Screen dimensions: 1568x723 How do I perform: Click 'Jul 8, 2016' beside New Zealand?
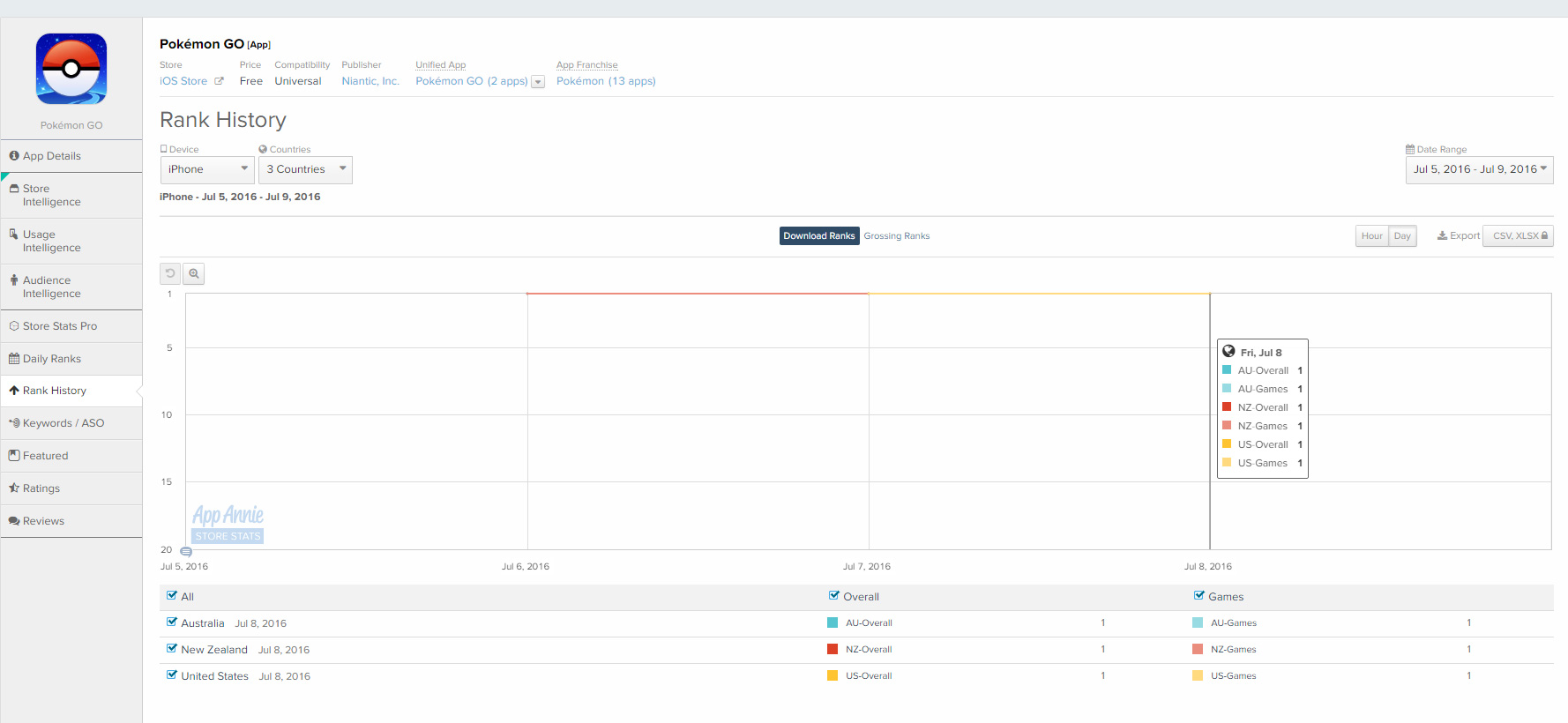[284, 650]
